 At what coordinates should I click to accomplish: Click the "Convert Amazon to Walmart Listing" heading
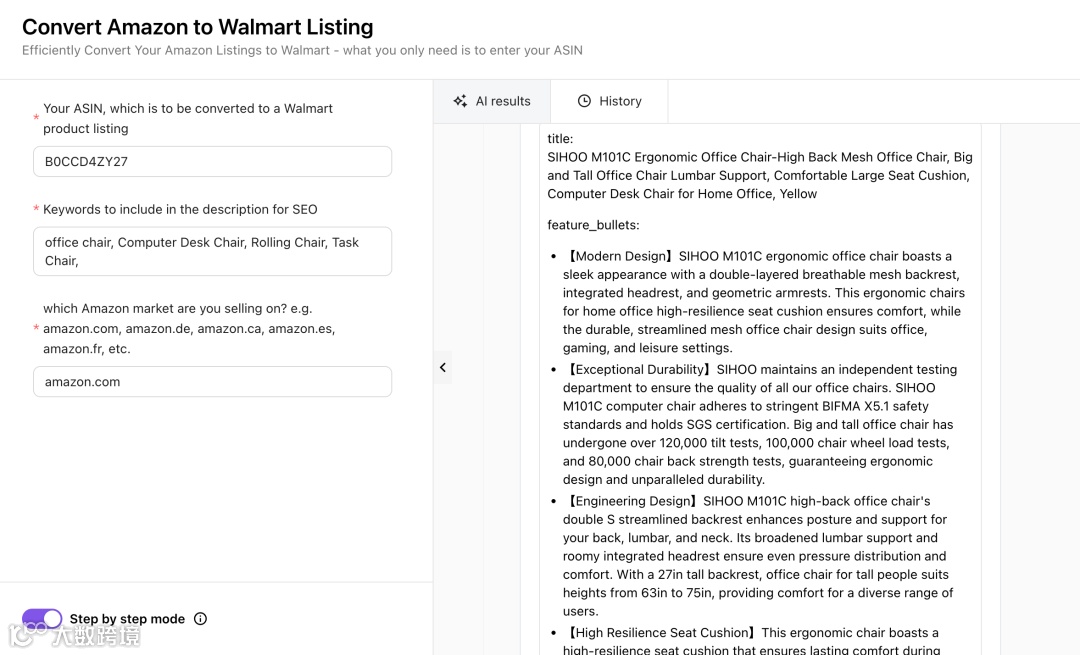[198, 27]
